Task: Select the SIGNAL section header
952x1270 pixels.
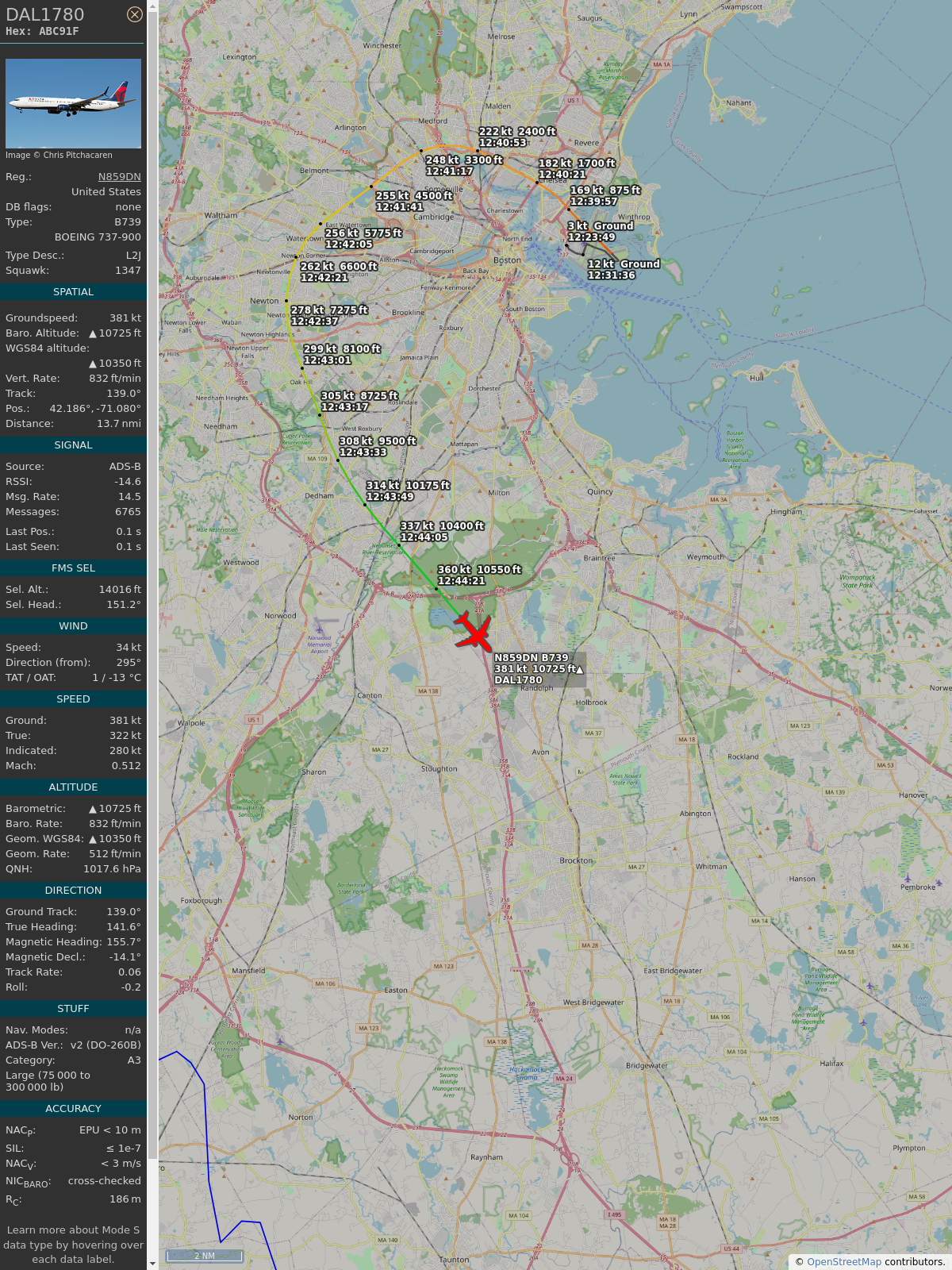Action: (x=73, y=445)
